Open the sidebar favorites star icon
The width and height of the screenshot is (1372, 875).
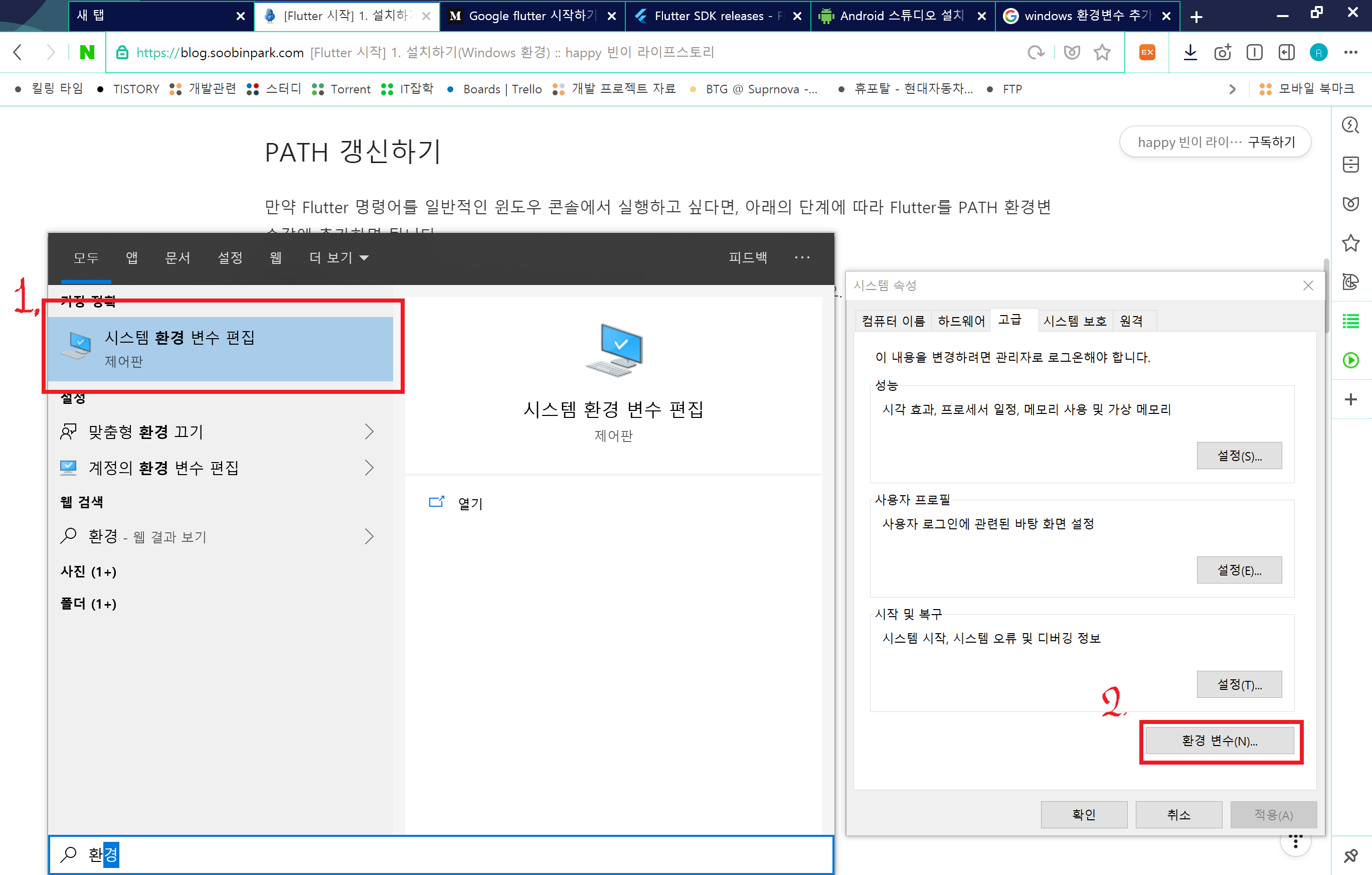click(x=1350, y=243)
